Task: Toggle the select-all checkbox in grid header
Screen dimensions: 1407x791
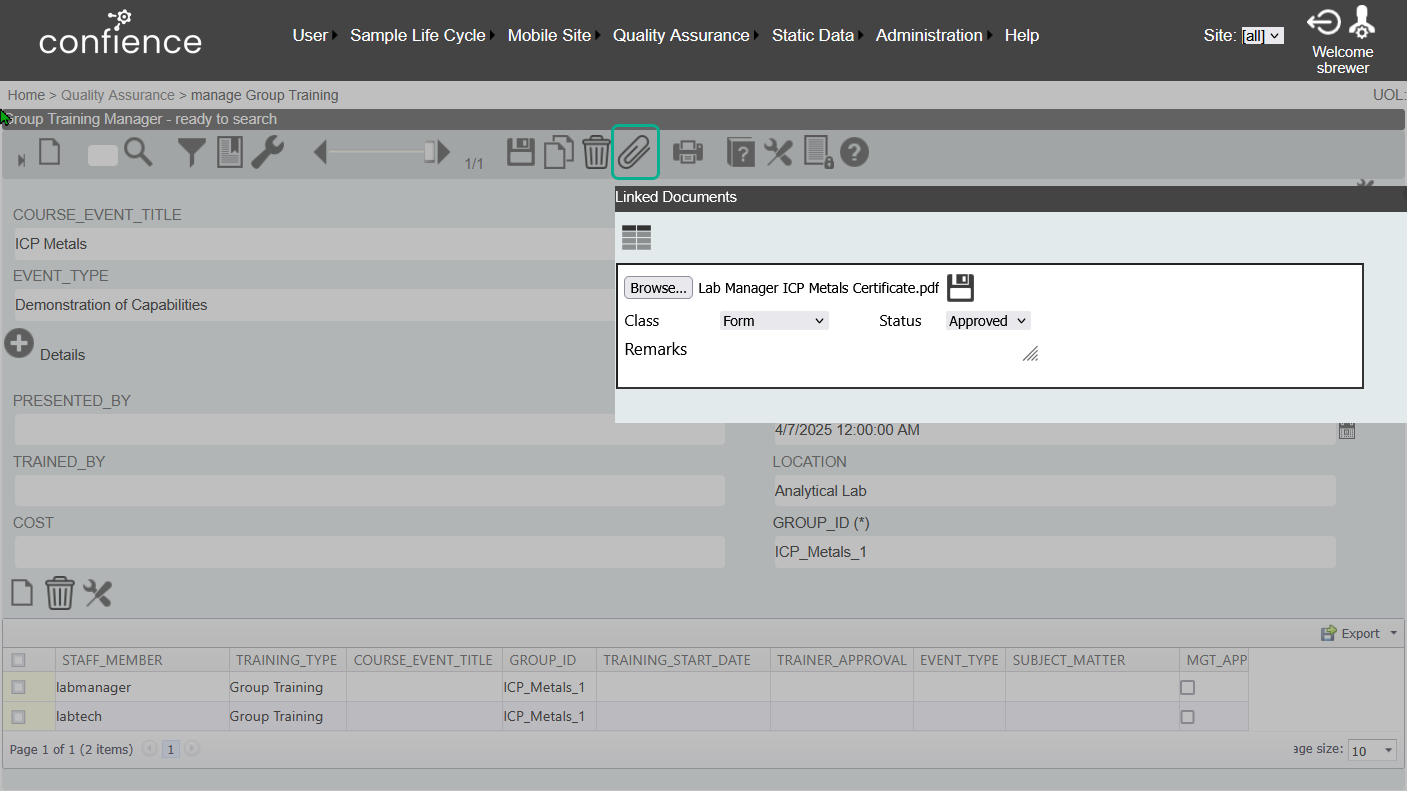Action: 18,660
